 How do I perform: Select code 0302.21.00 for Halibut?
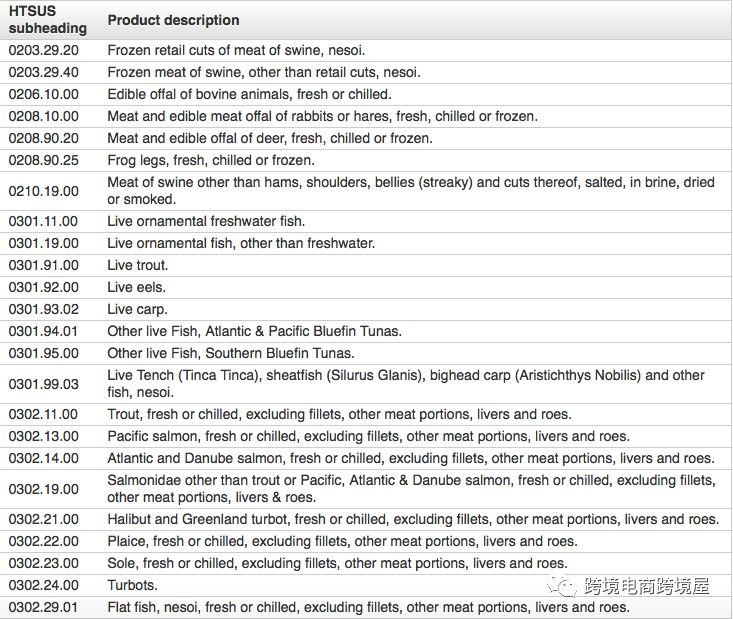pos(43,519)
